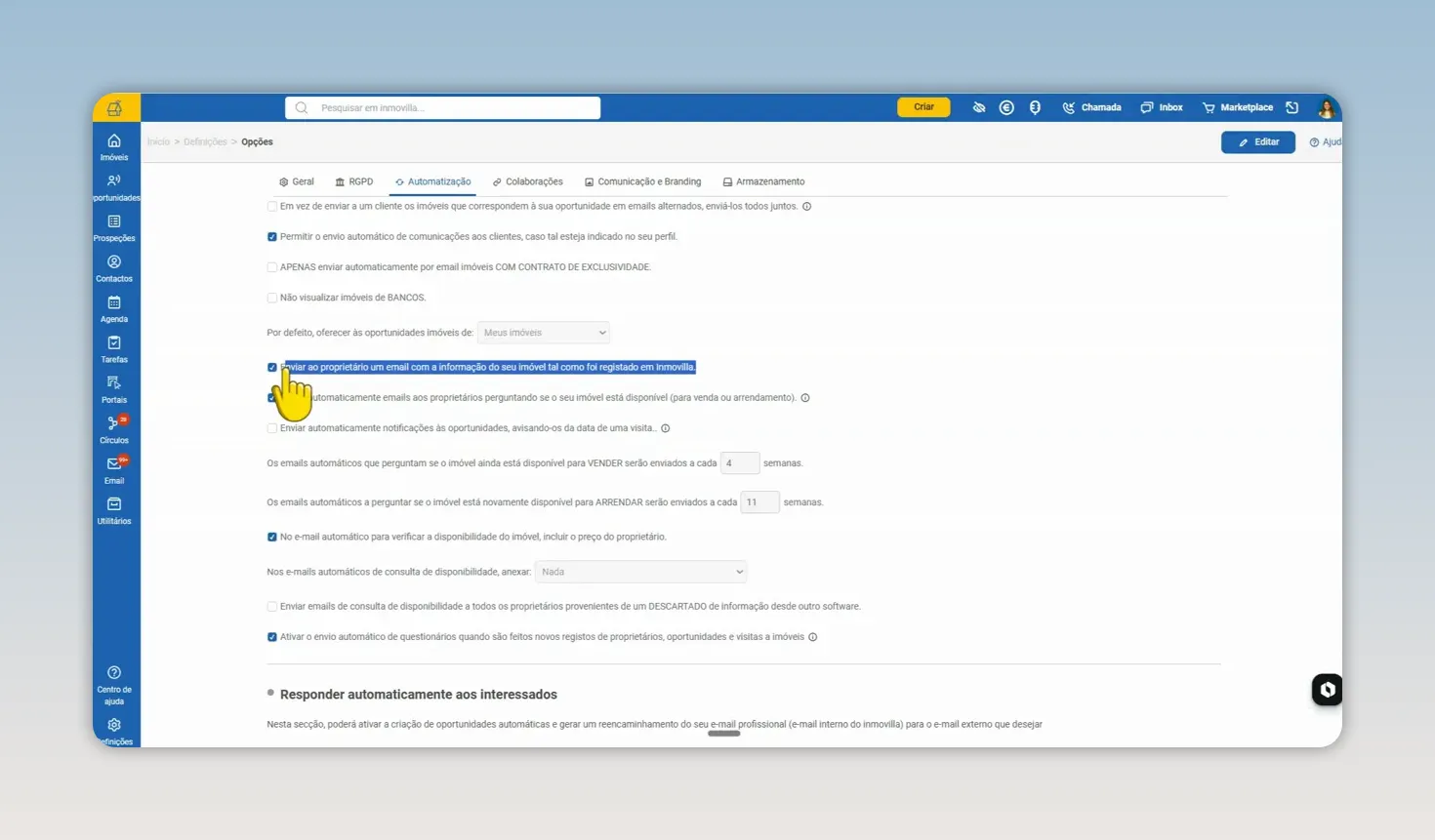
Task: Click the ARRENDAR weeks input showing 11
Action: coord(759,502)
